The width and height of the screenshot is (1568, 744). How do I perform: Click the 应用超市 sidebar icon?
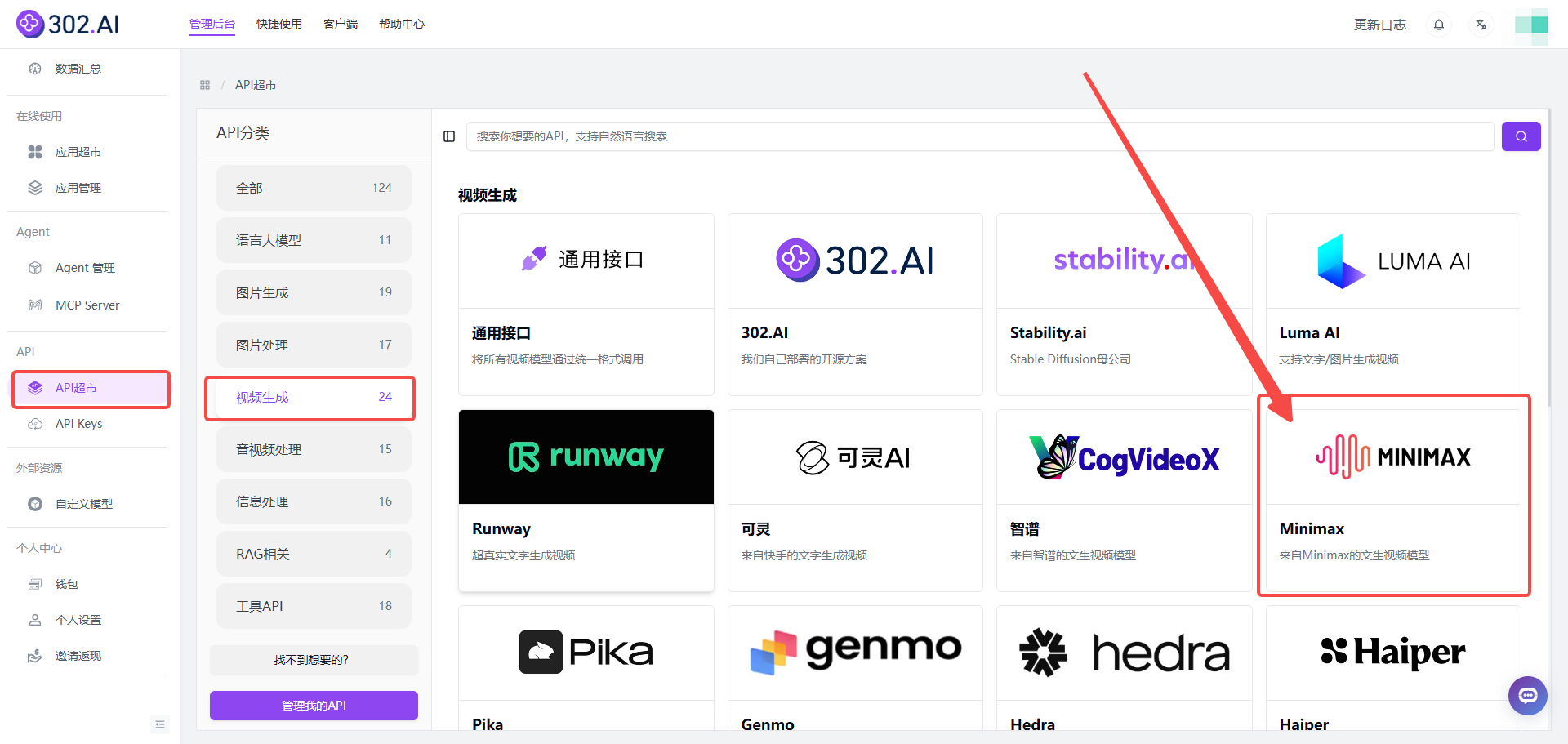35,152
